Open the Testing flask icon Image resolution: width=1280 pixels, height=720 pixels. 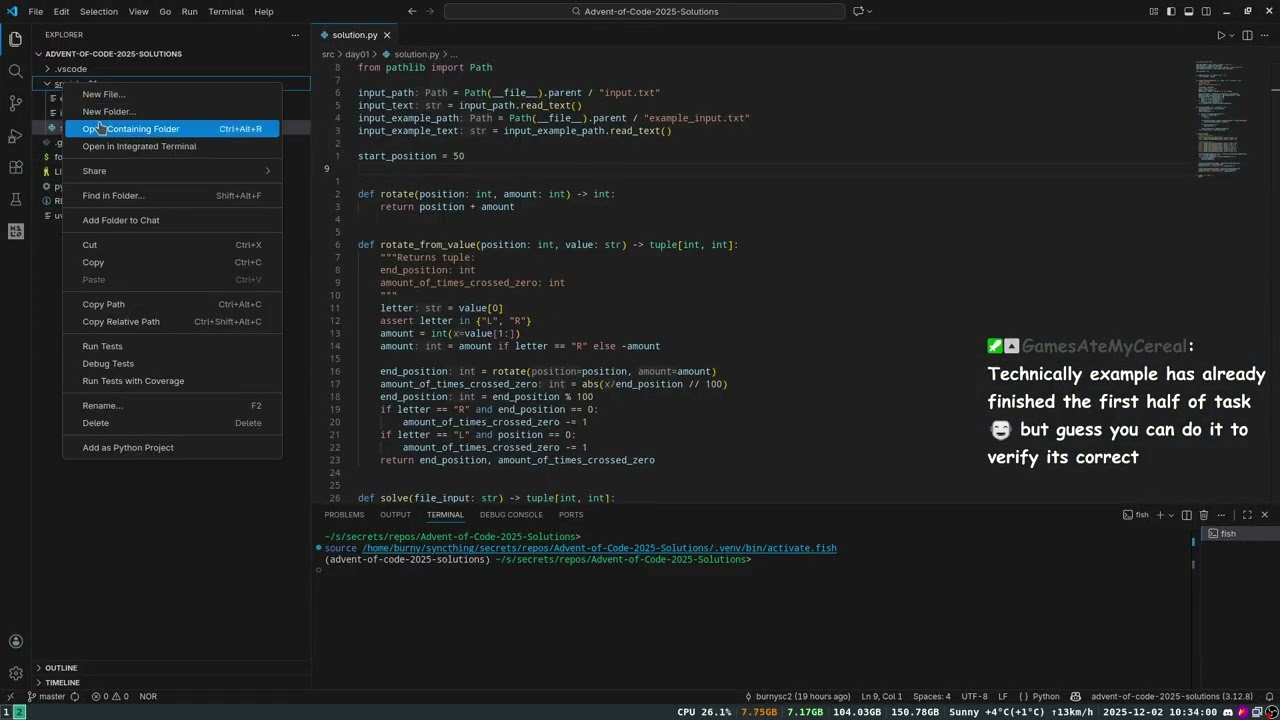15,199
